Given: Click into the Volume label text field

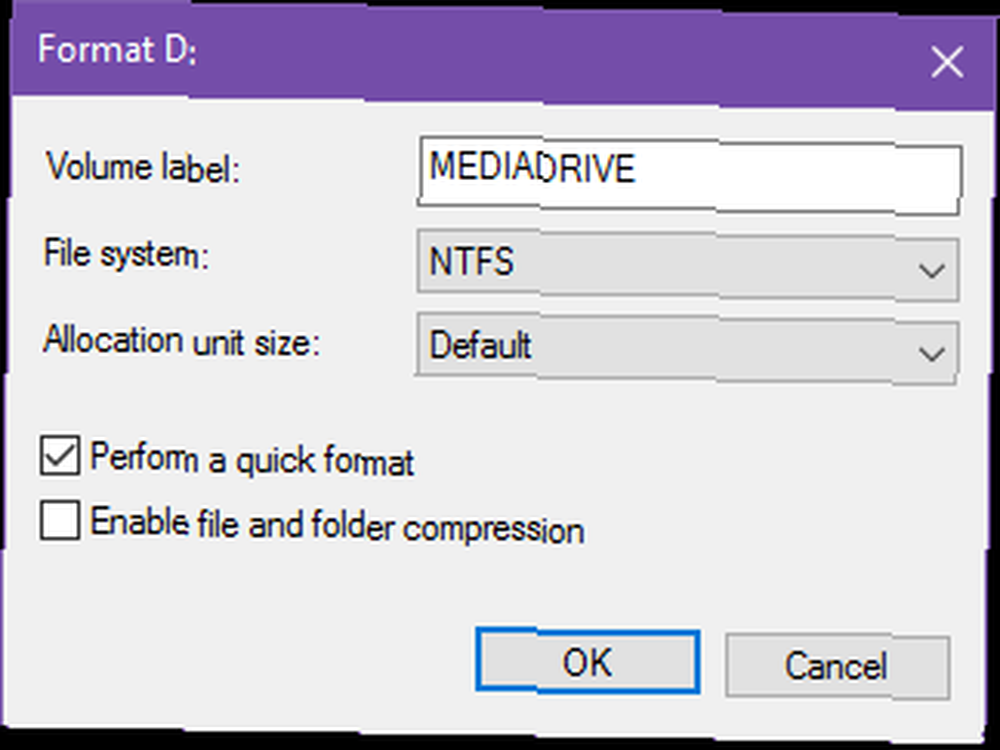Looking at the screenshot, I should point(689,175).
